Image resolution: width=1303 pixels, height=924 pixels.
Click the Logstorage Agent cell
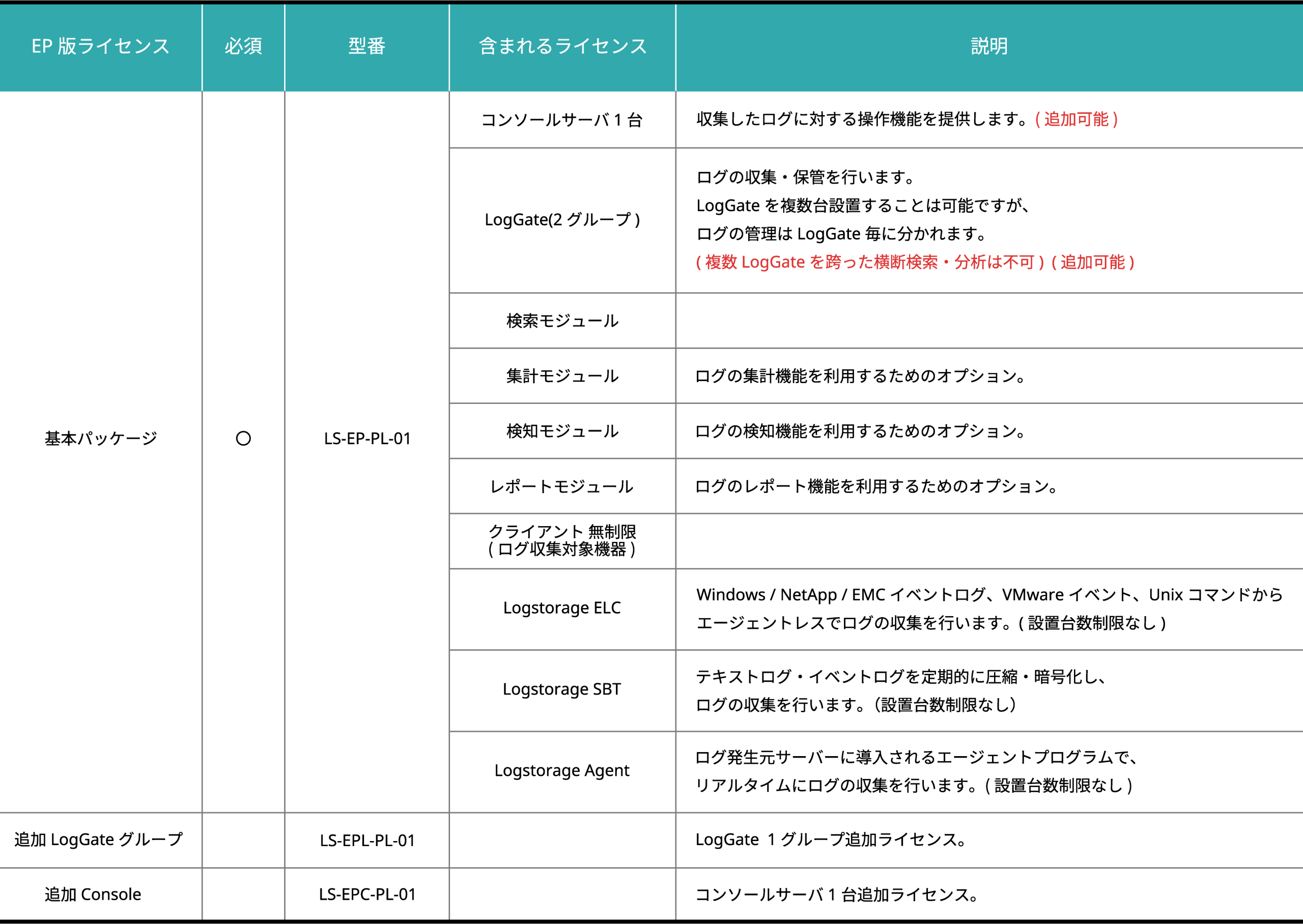click(x=562, y=770)
